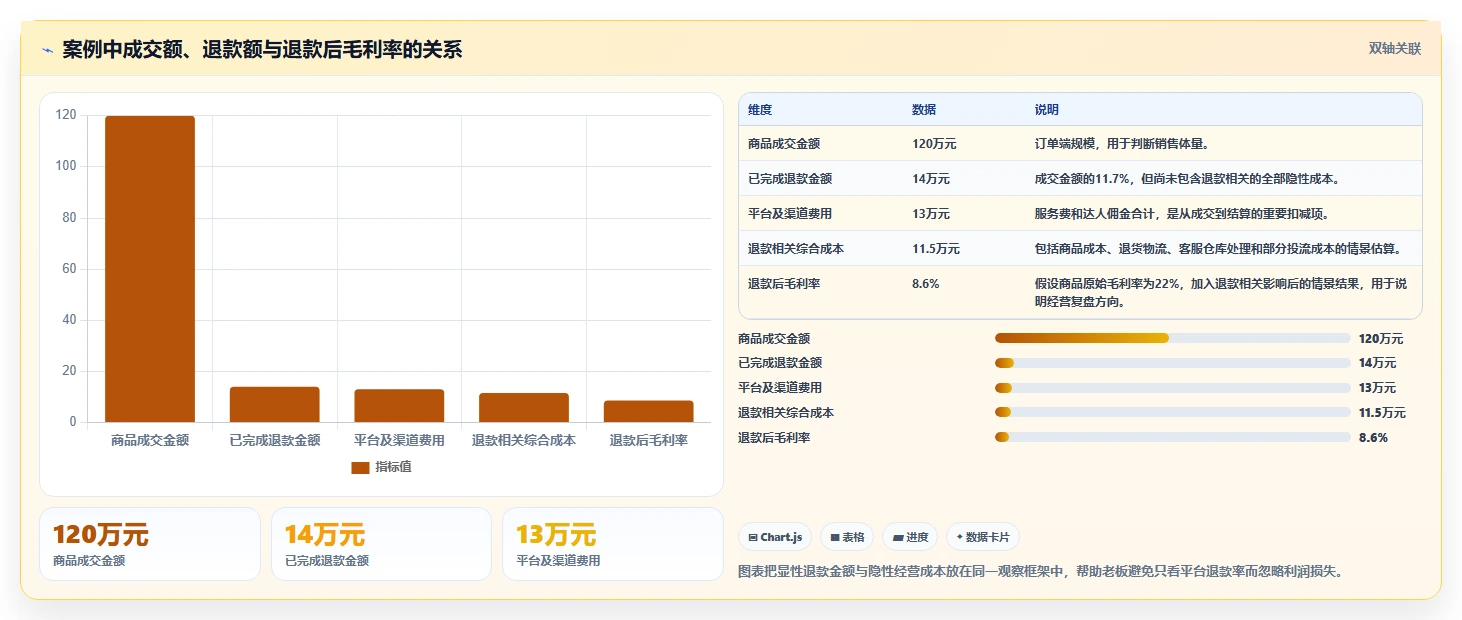
Task: Click the 11.5万元 table data cell
Action: (936, 249)
